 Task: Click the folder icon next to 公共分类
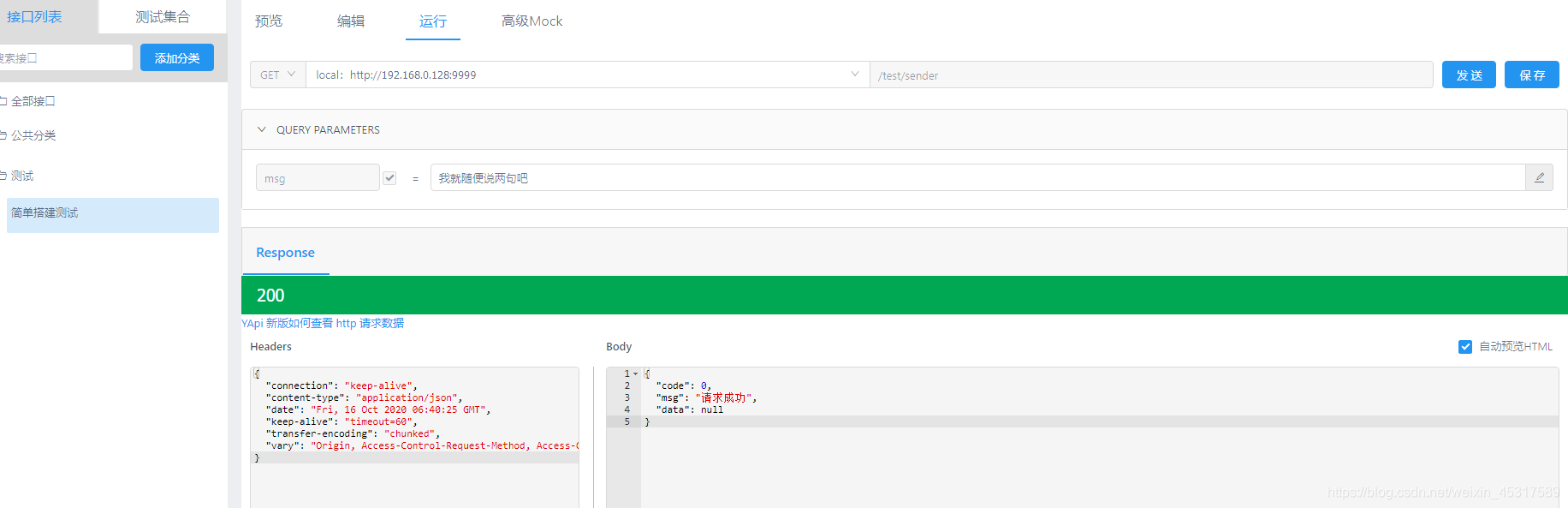(3, 135)
